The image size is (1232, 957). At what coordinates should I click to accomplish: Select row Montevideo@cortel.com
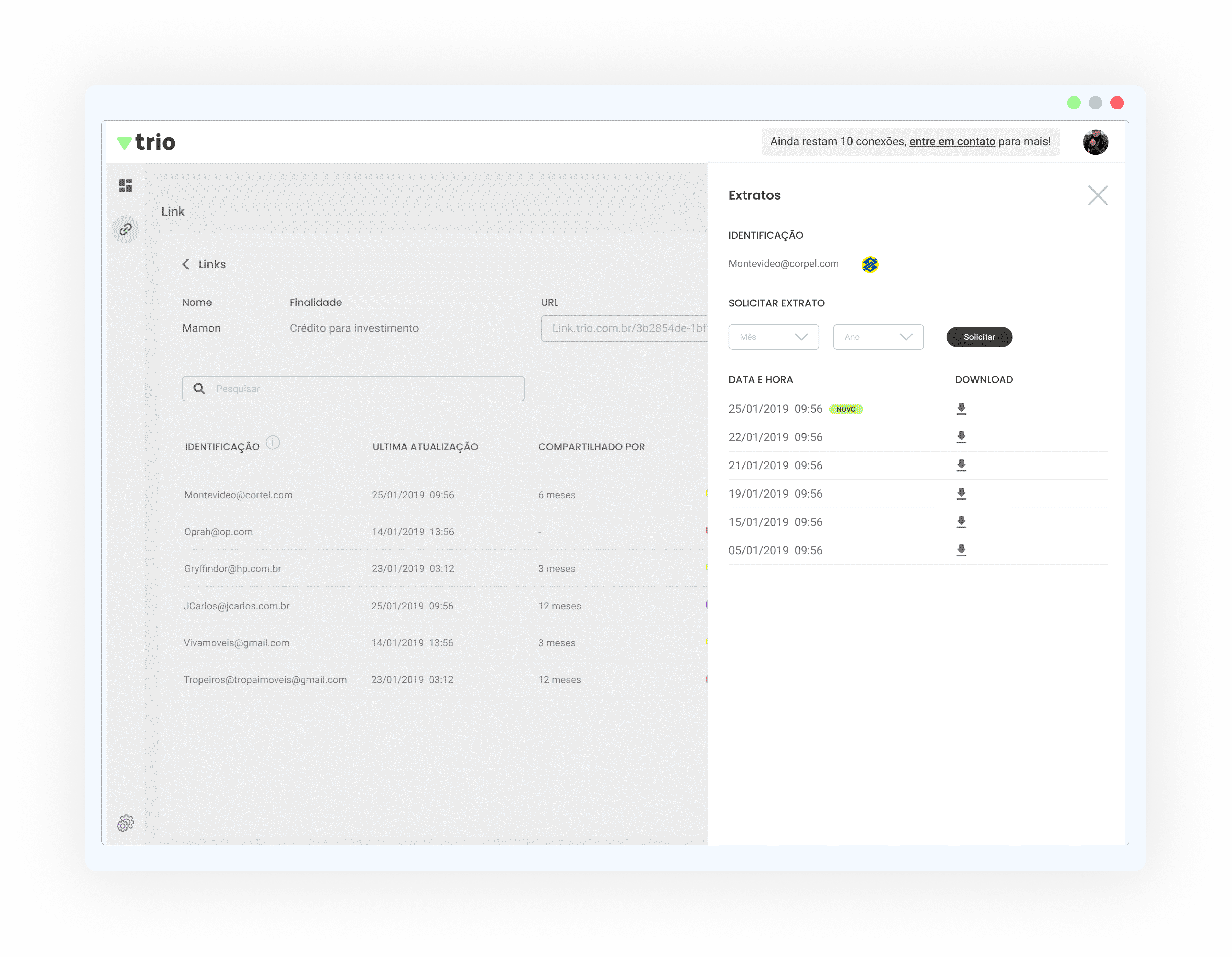[x=445, y=495]
